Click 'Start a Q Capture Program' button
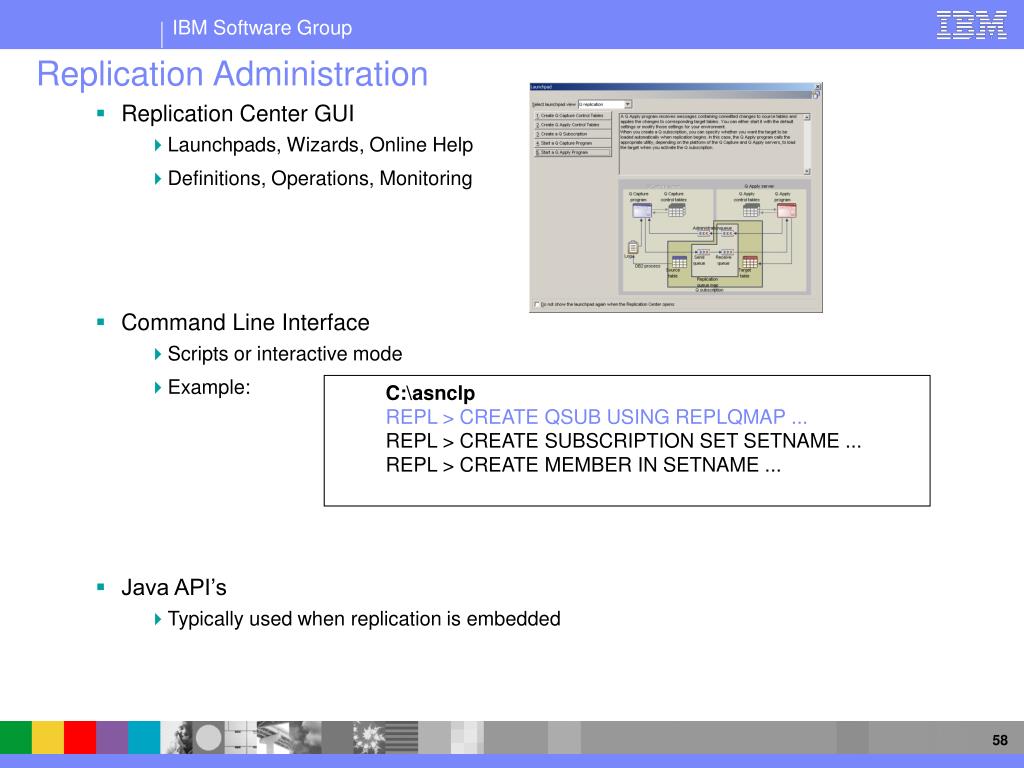The width and height of the screenshot is (1024, 768). [573, 143]
